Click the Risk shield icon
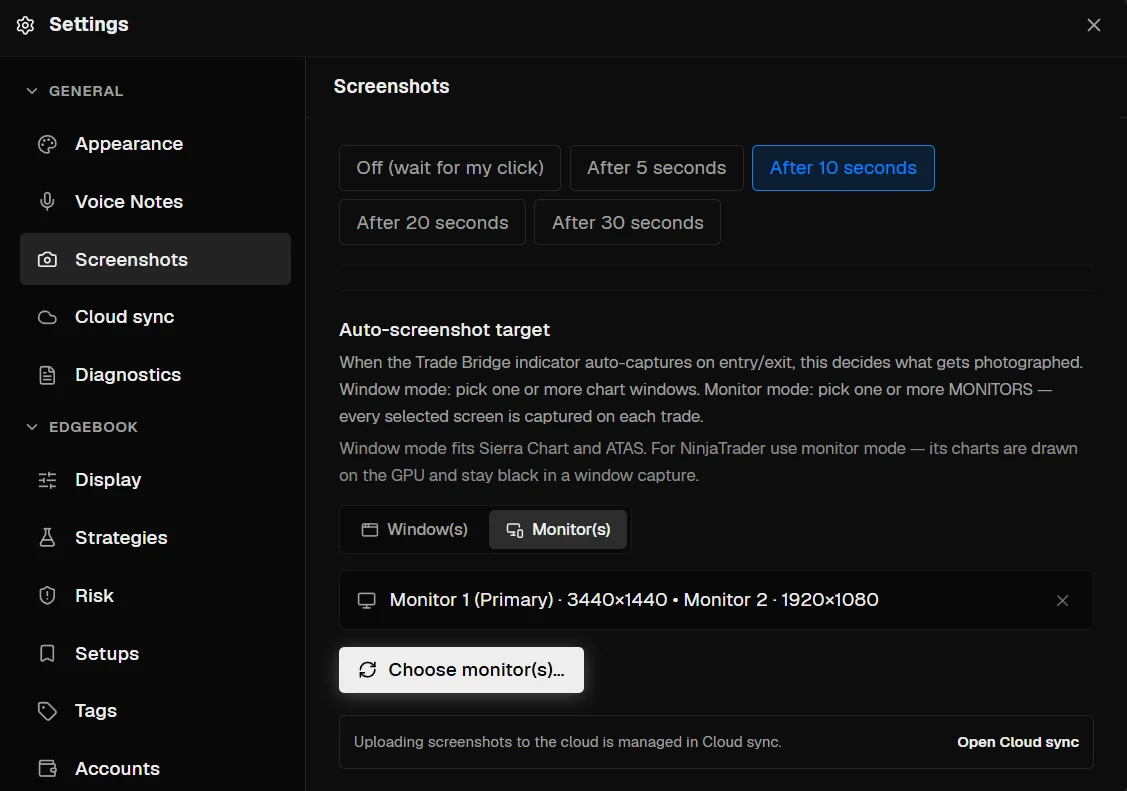1127x791 pixels. pyautogui.click(x=47, y=596)
